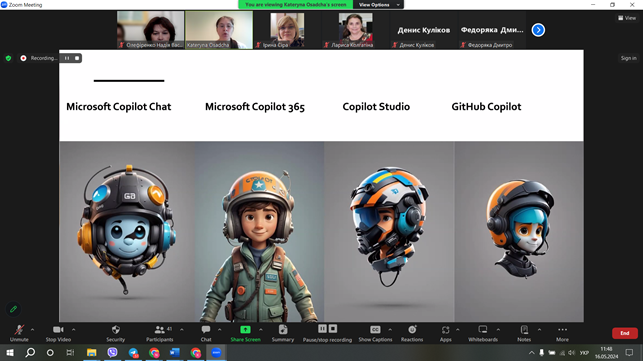Unmute the microphone
643x361 pixels.
[x=19, y=333]
